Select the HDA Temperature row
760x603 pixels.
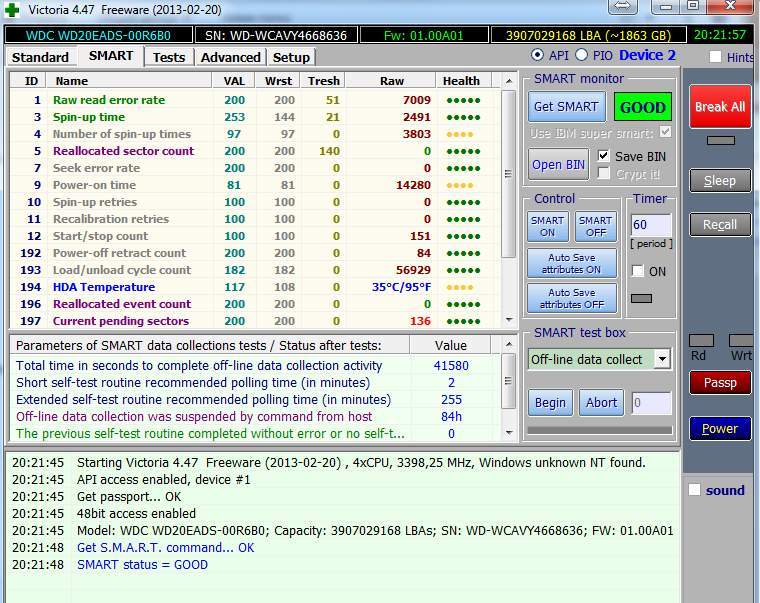pyautogui.click(x=255, y=287)
